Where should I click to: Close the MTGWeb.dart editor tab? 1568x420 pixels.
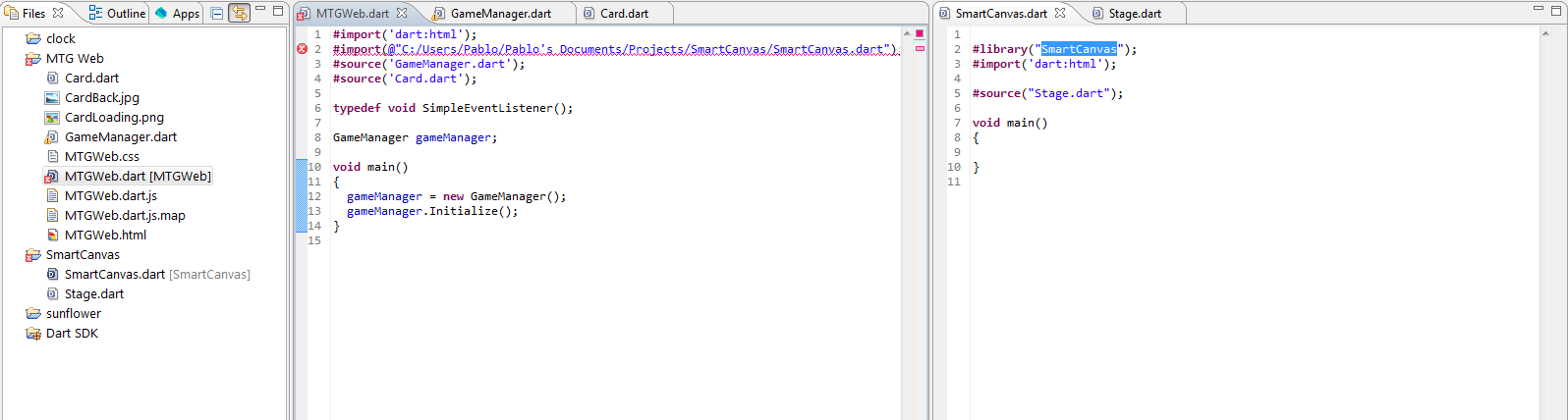402,13
